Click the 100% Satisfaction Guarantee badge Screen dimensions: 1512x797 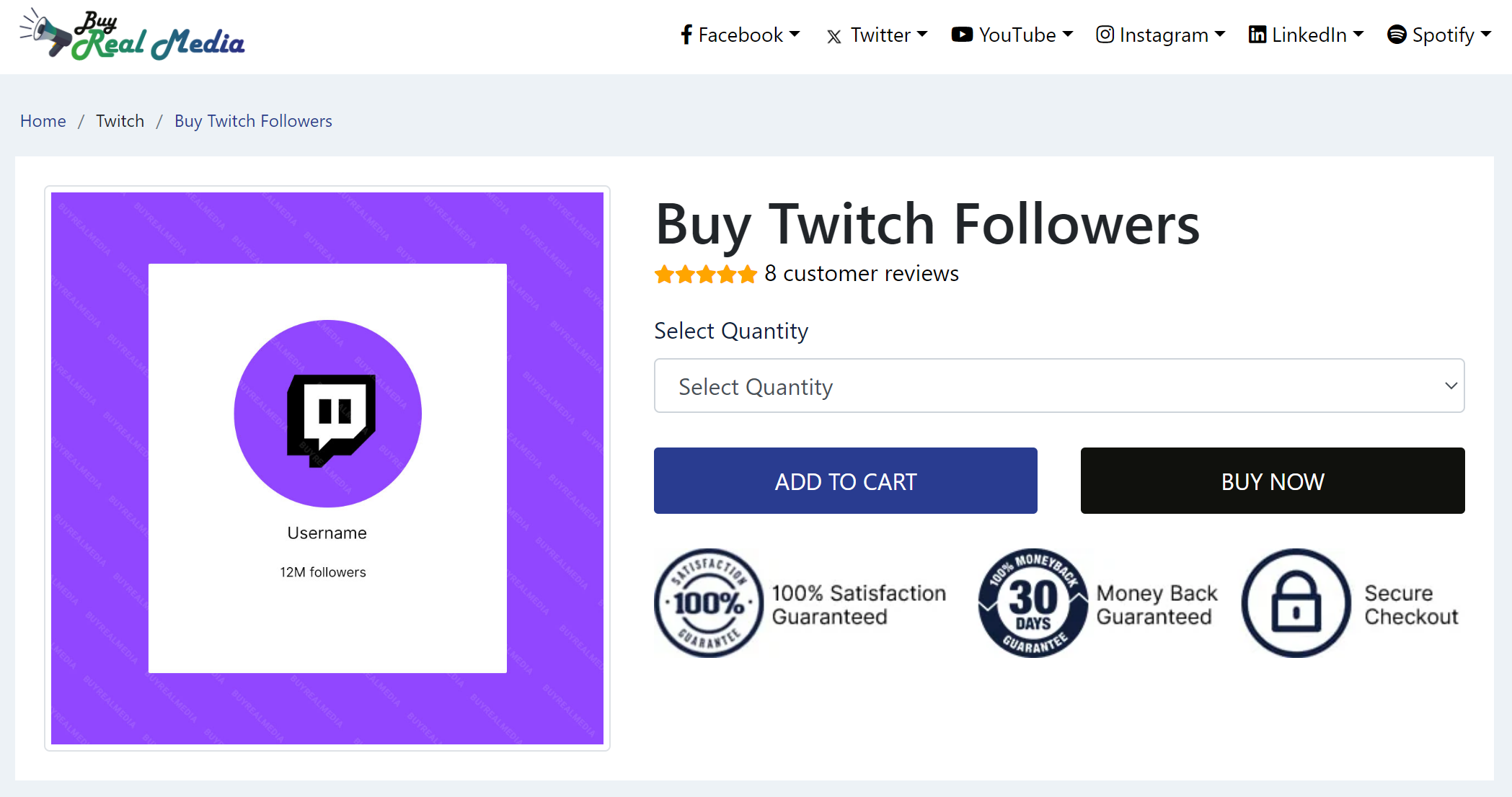[708, 603]
